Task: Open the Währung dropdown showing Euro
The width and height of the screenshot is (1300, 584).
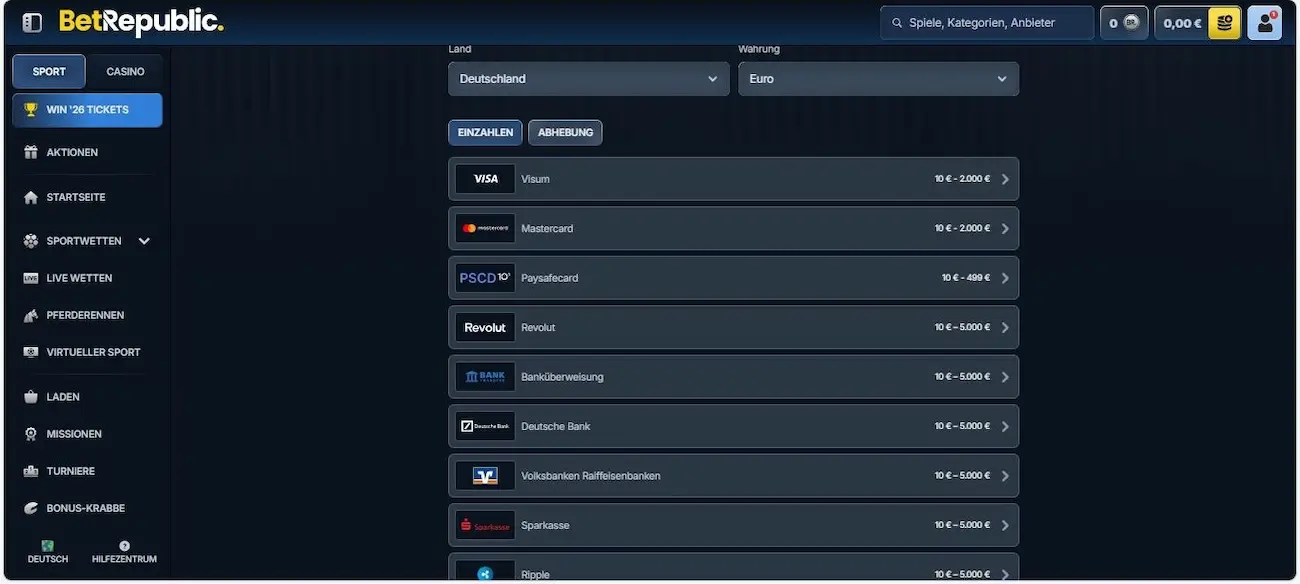Action: tap(878, 79)
